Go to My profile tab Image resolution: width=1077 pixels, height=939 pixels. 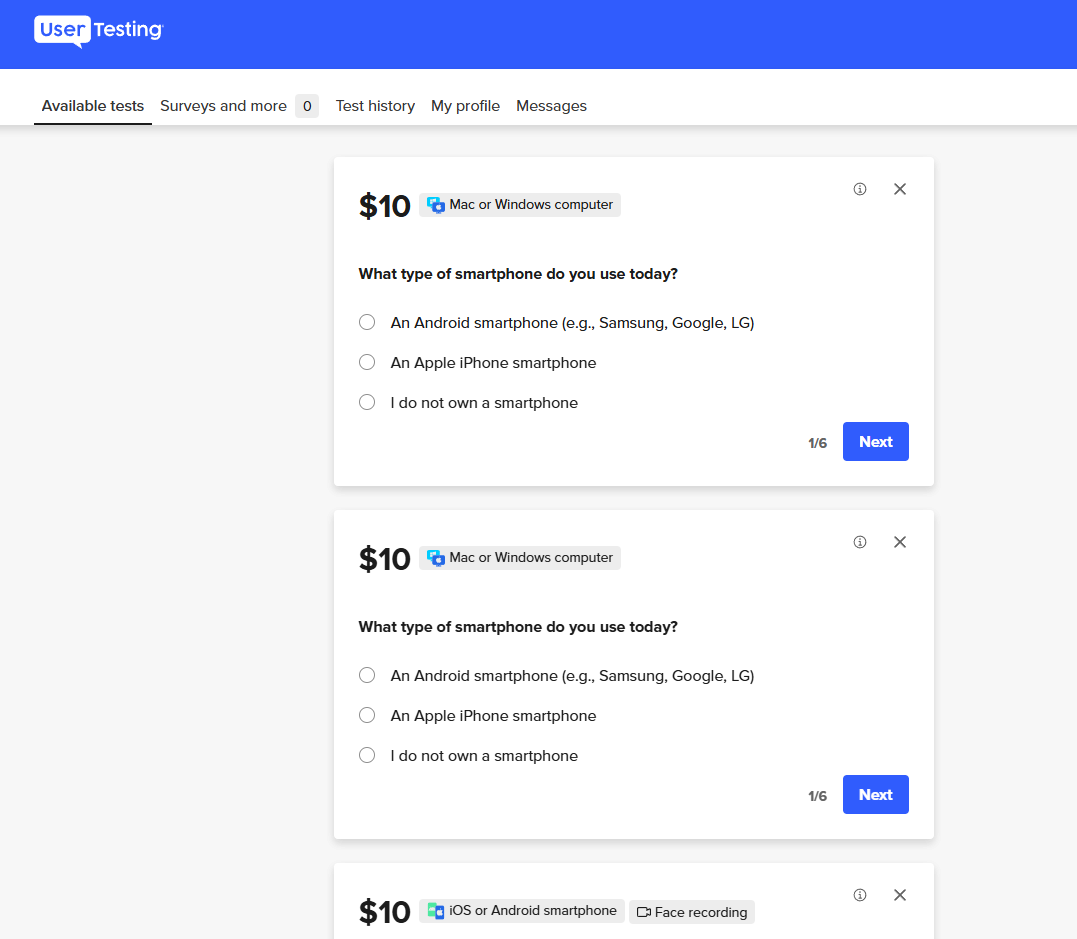click(x=465, y=106)
